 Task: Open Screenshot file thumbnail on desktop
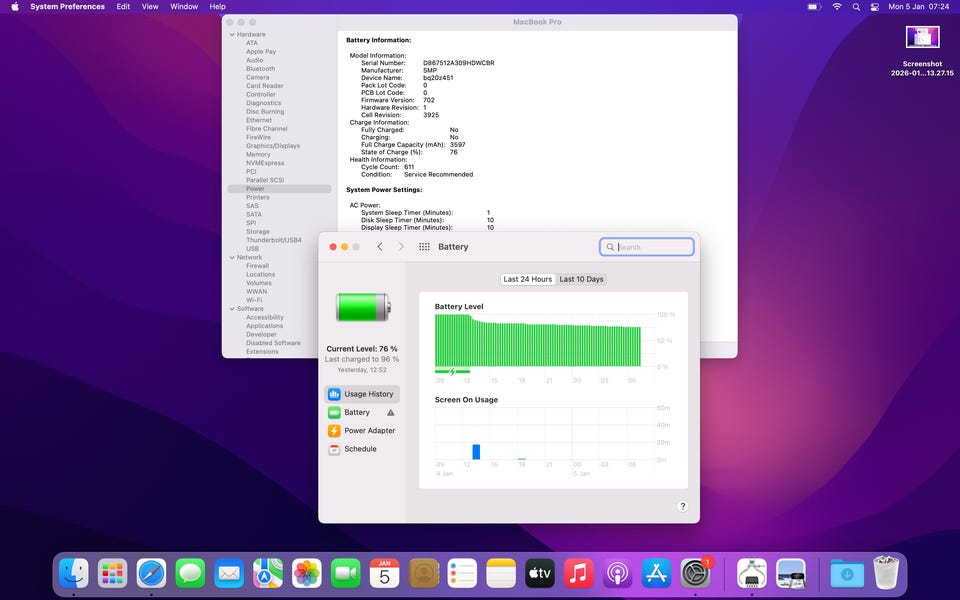pyautogui.click(x=922, y=38)
